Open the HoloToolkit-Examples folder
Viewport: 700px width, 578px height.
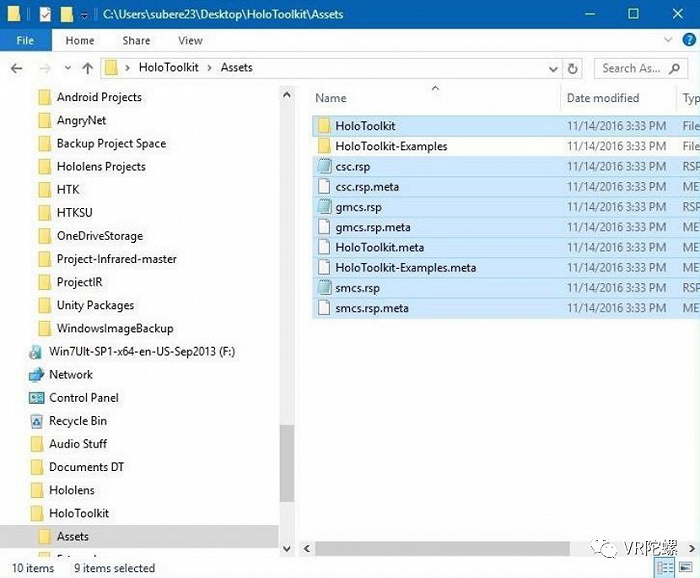[x=391, y=146]
